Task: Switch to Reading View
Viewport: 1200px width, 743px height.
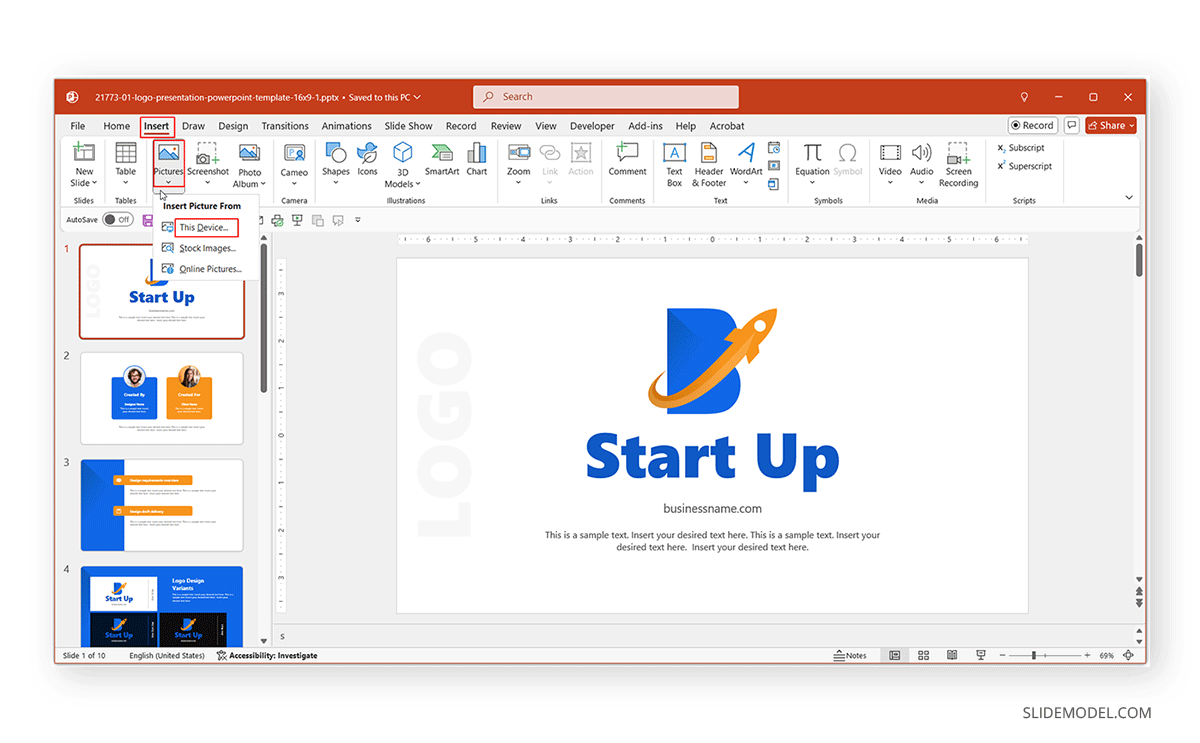Action: tap(953, 656)
